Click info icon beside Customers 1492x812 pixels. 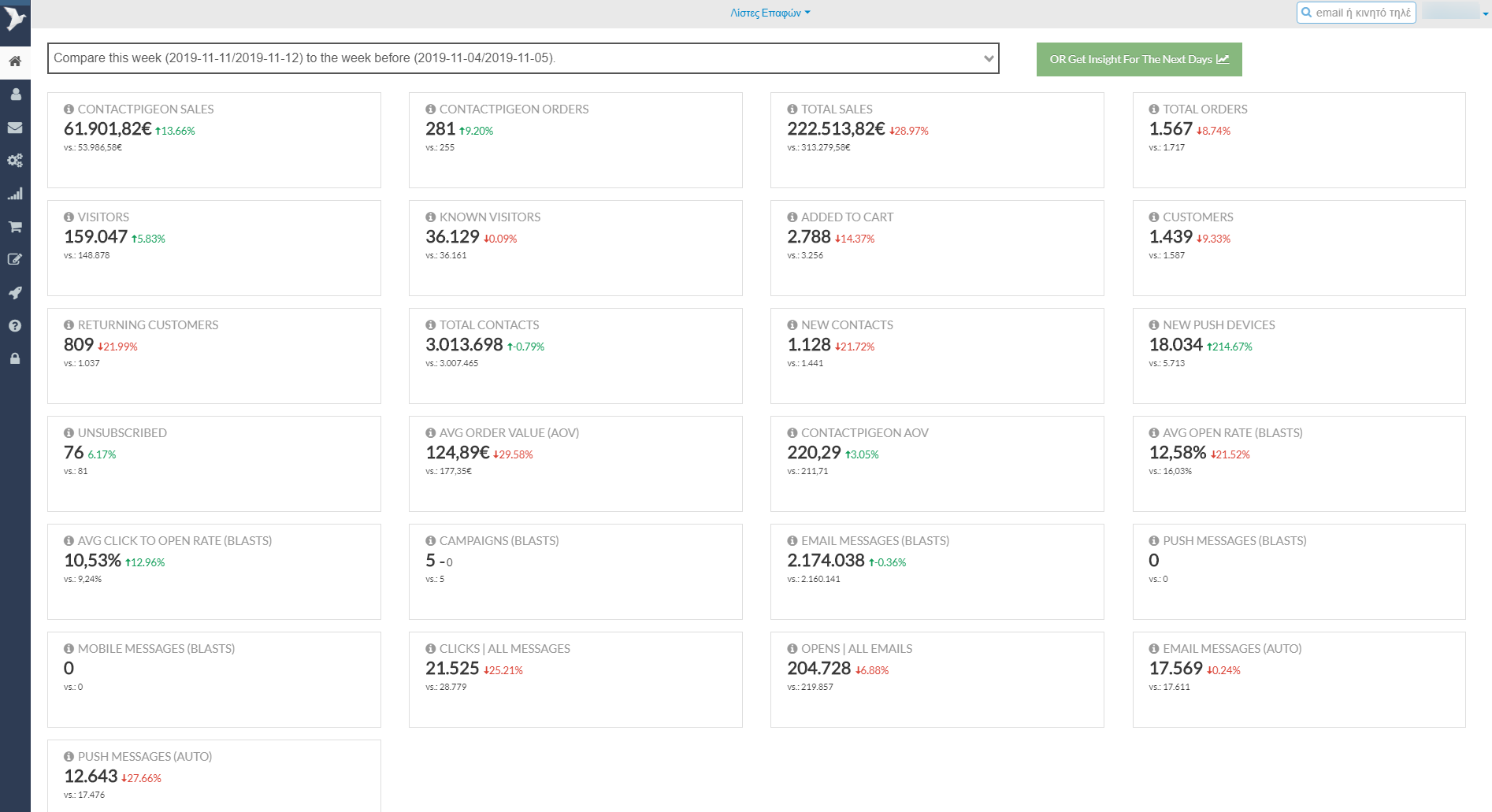[1154, 217]
